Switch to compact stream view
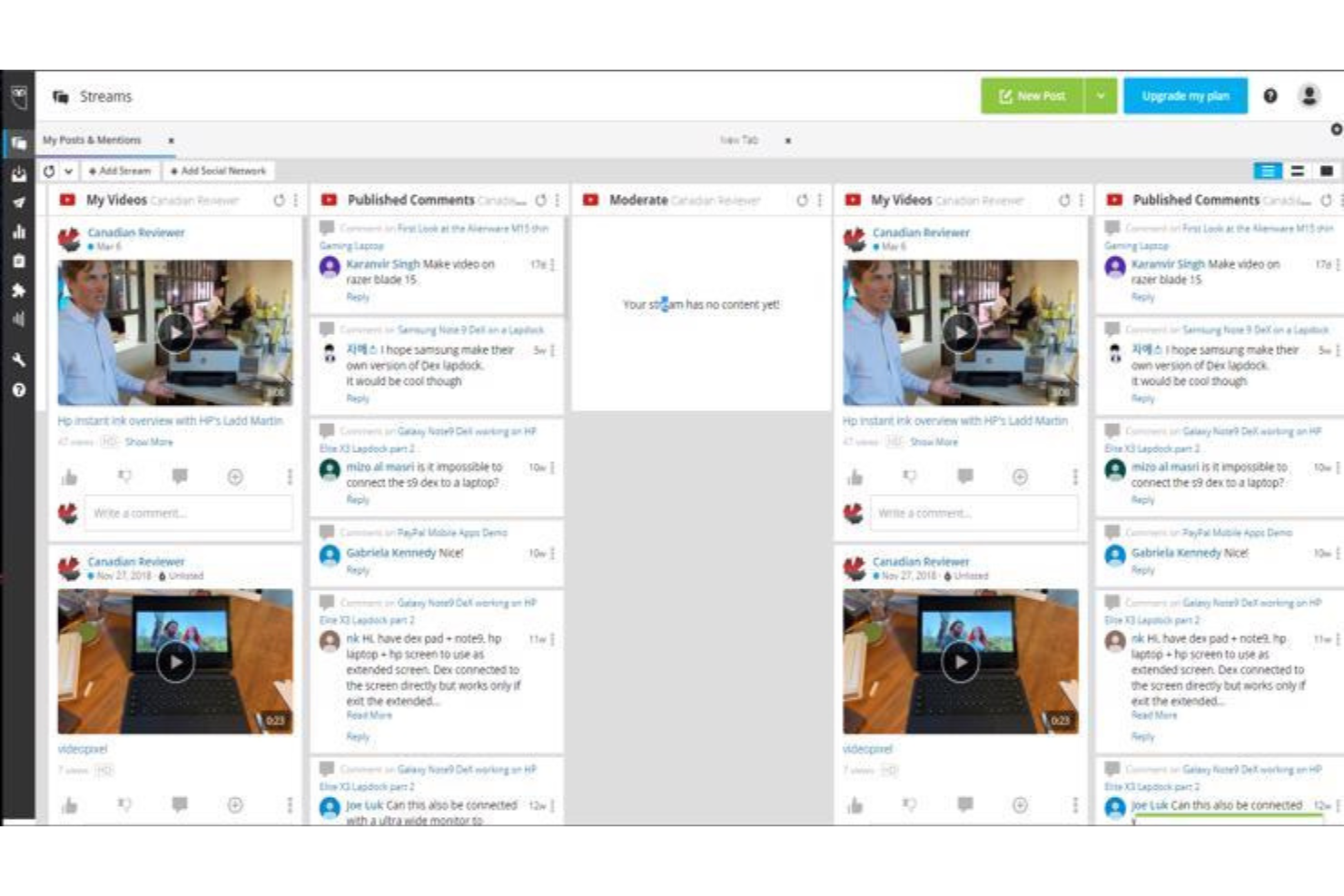The image size is (1344, 896). click(1326, 171)
